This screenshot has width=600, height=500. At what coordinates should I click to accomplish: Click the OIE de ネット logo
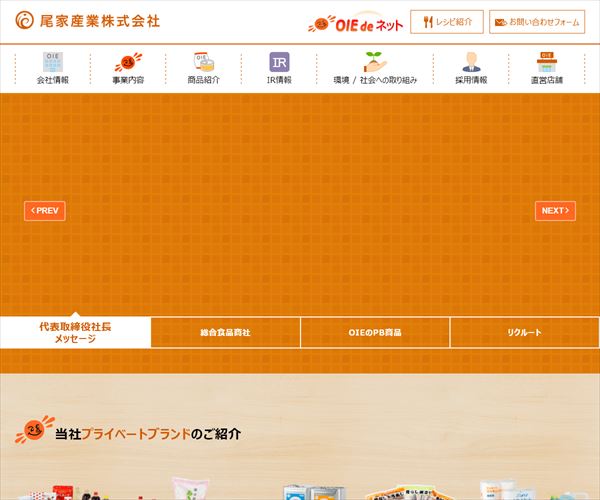tap(355, 24)
